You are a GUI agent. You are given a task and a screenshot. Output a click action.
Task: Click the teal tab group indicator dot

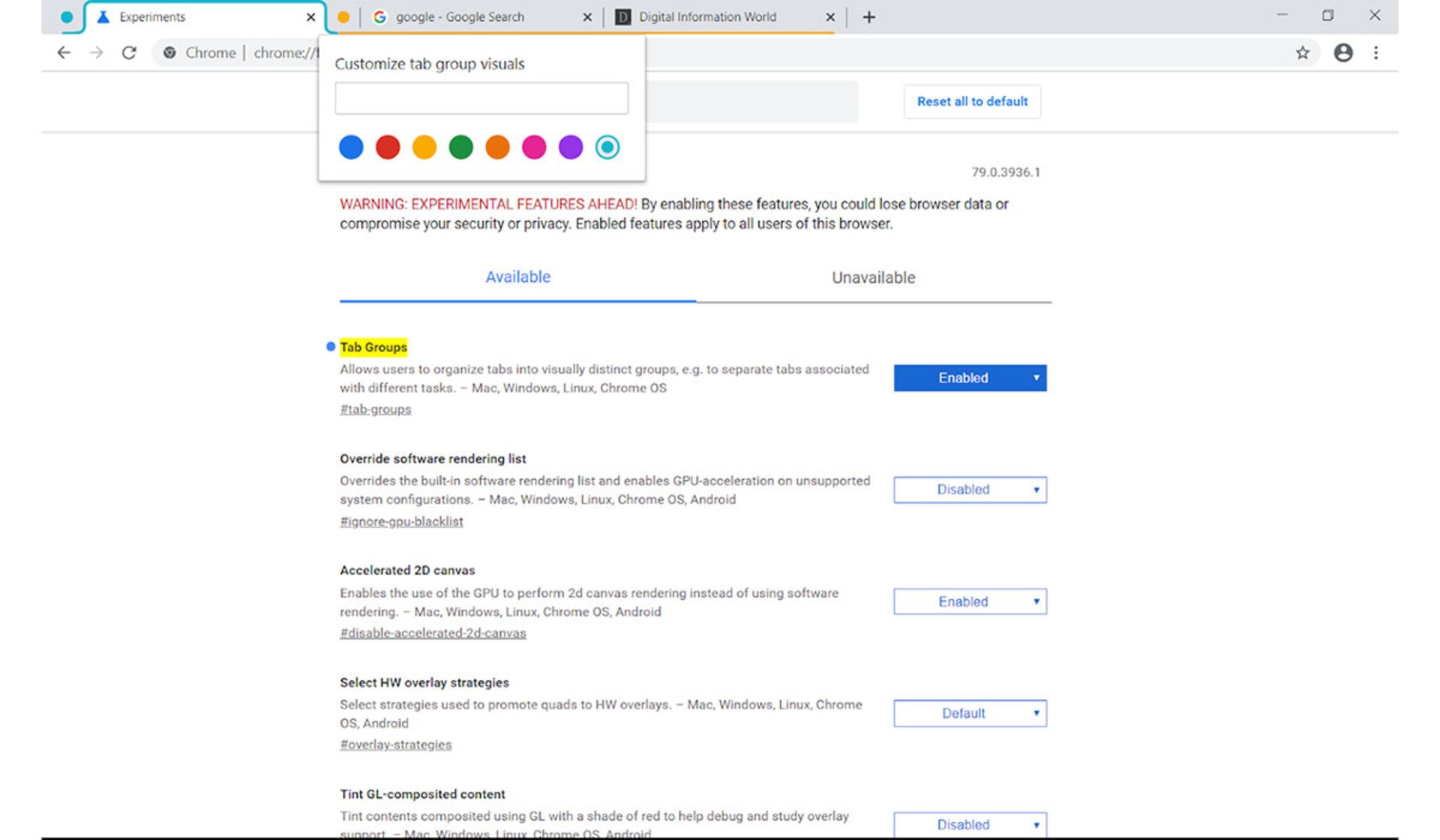tap(67, 16)
